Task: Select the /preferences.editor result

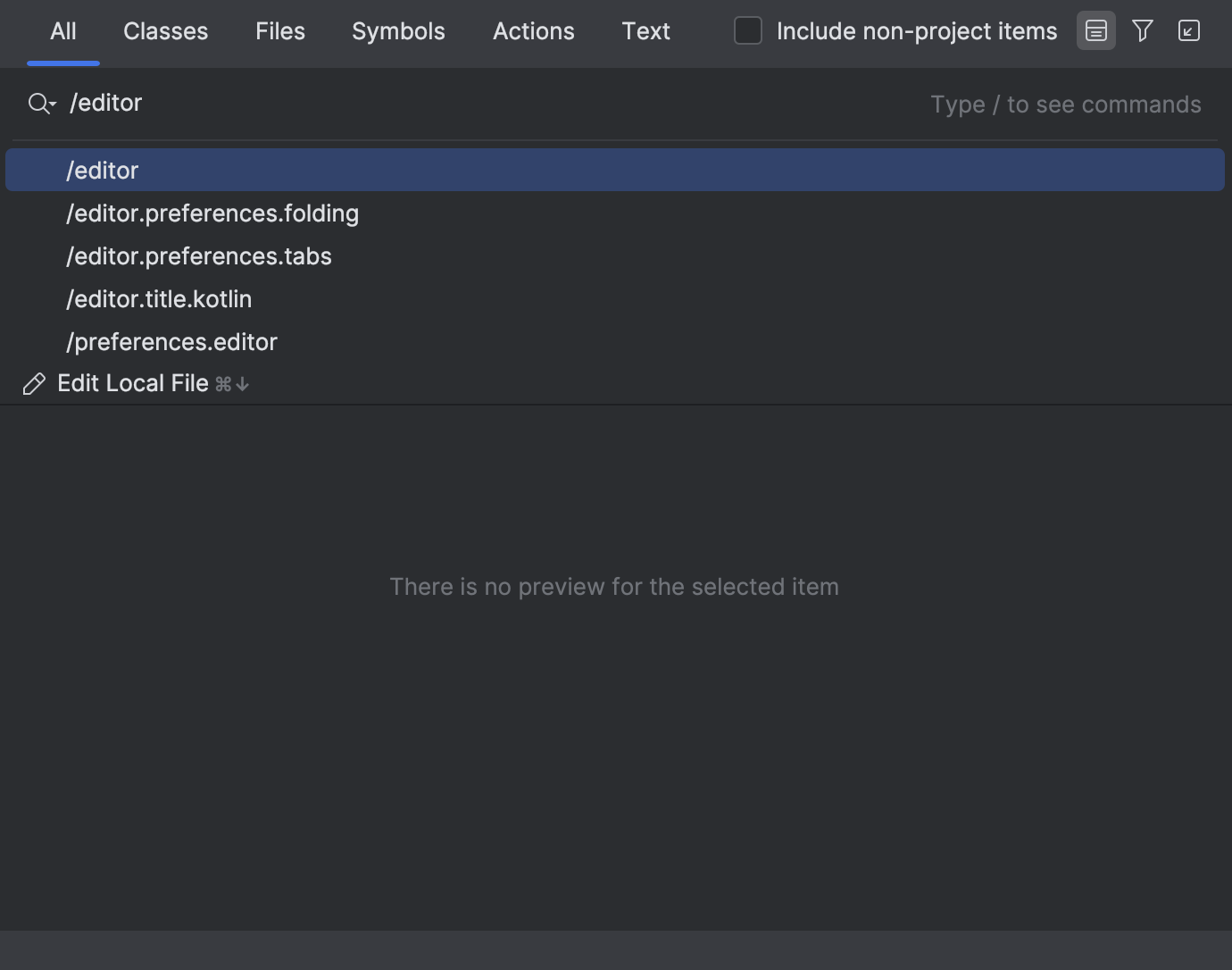Action: (x=171, y=341)
